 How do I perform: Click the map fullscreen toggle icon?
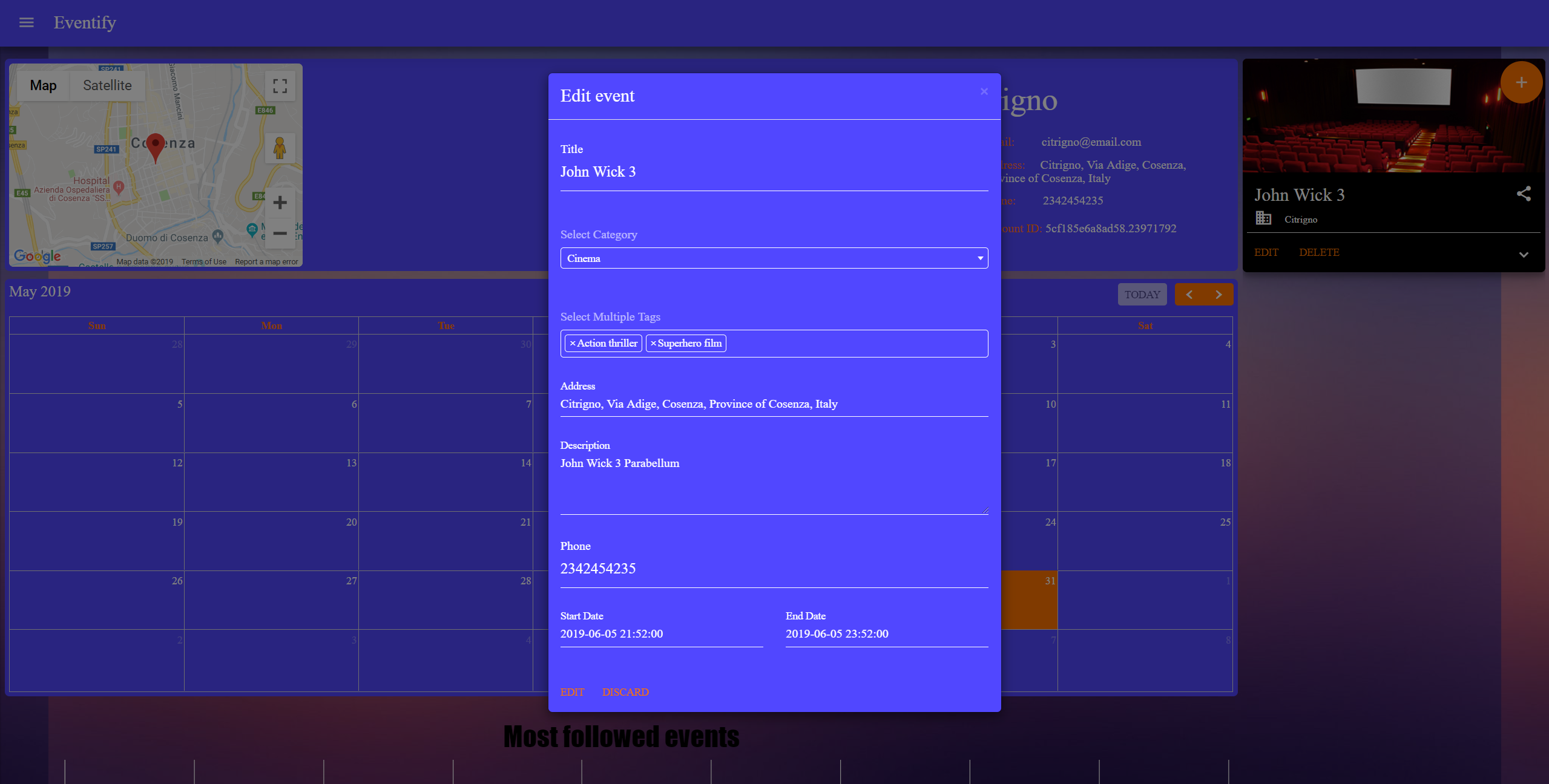(x=280, y=86)
